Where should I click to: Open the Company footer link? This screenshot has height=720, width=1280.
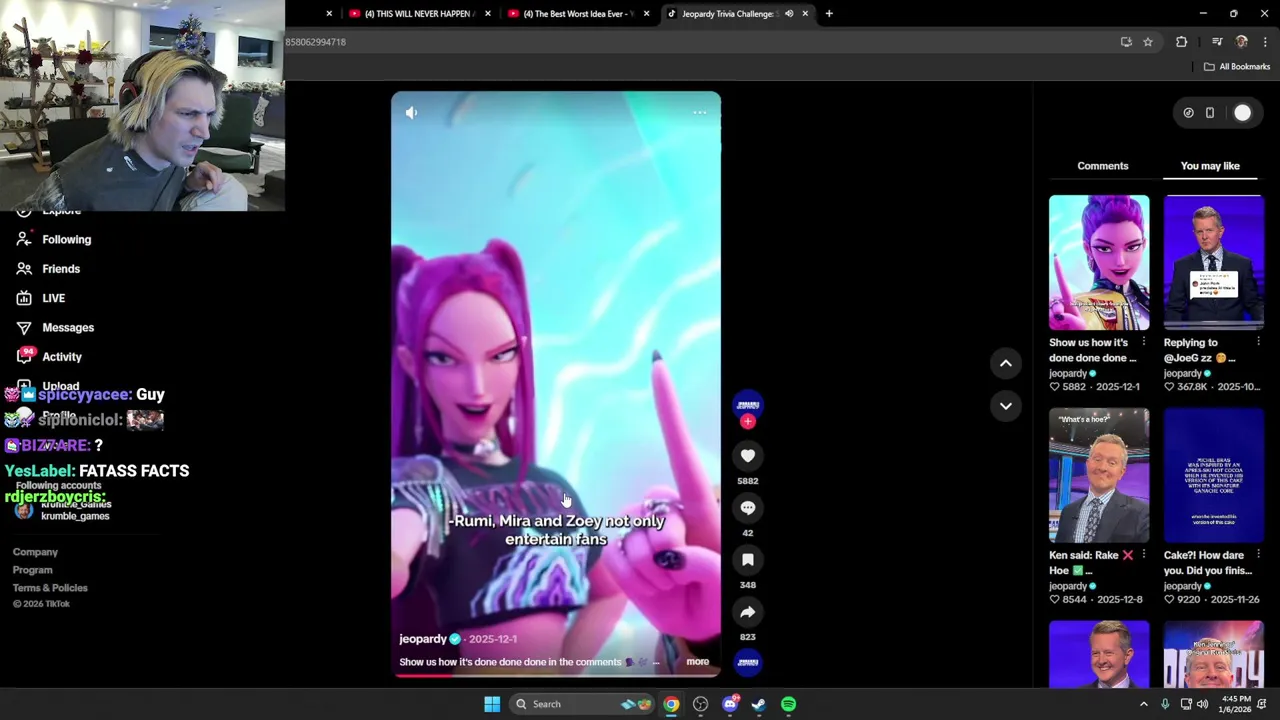pos(35,552)
